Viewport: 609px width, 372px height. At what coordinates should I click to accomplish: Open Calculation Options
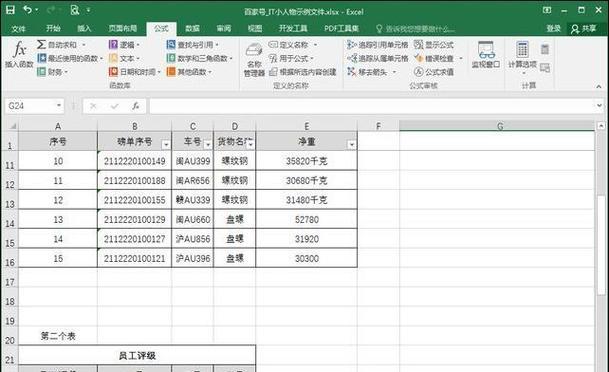522,57
